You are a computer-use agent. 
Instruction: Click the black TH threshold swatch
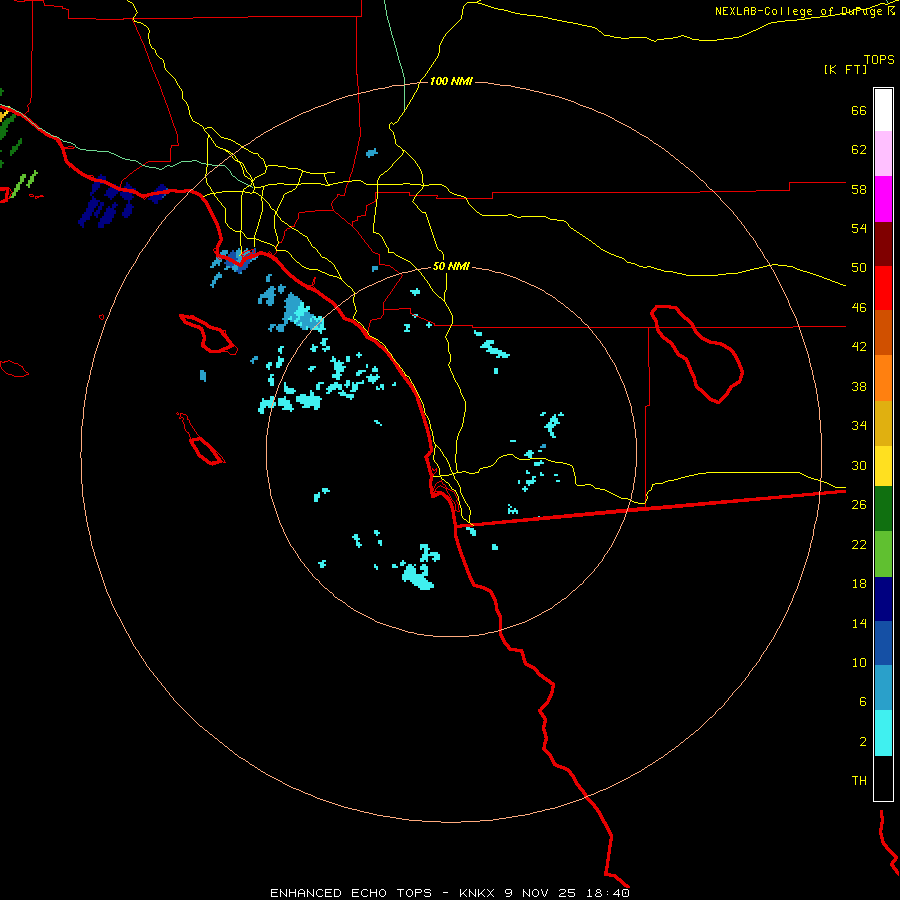point(883,778)
